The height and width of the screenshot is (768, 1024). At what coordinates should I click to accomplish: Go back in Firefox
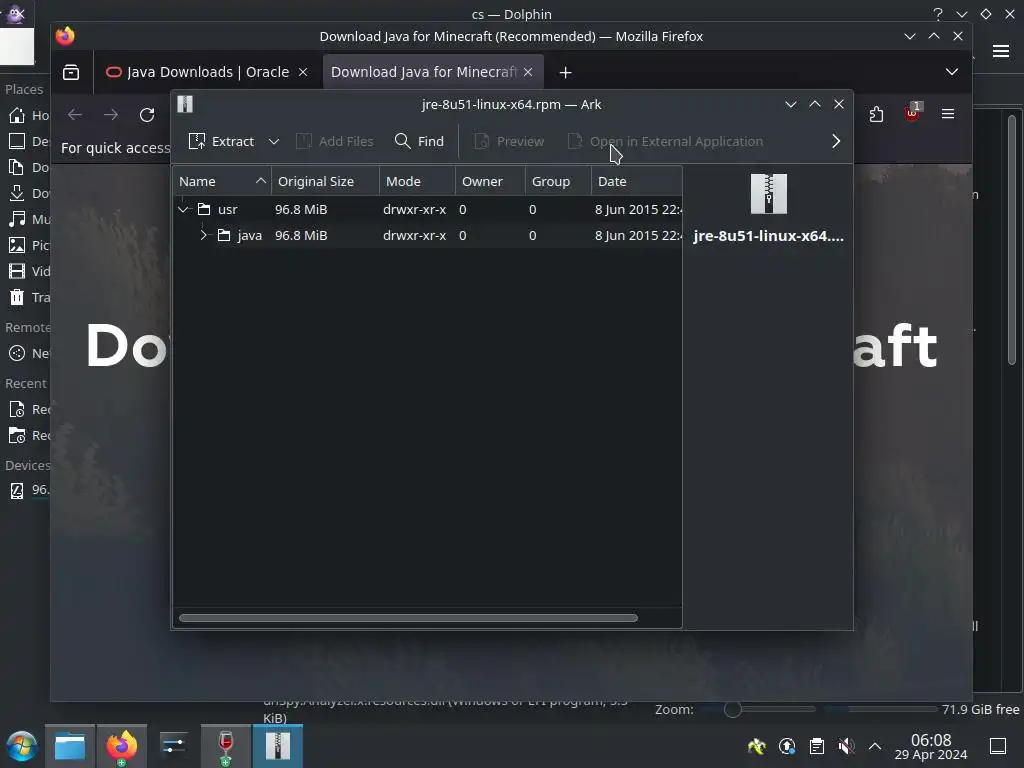pyautogui.click(x=74, y=115)
